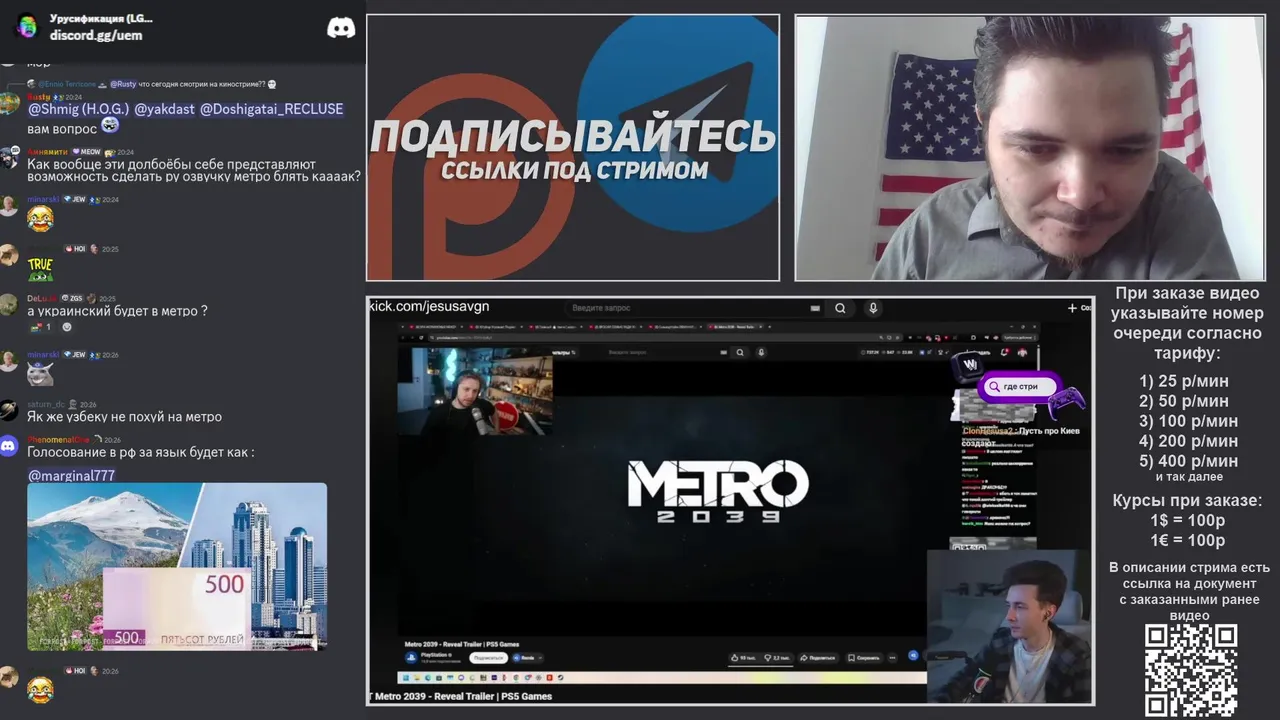1280x720 pixels.
Task: Click the kick.com/jesusavgn text
Action: [429, 306]
